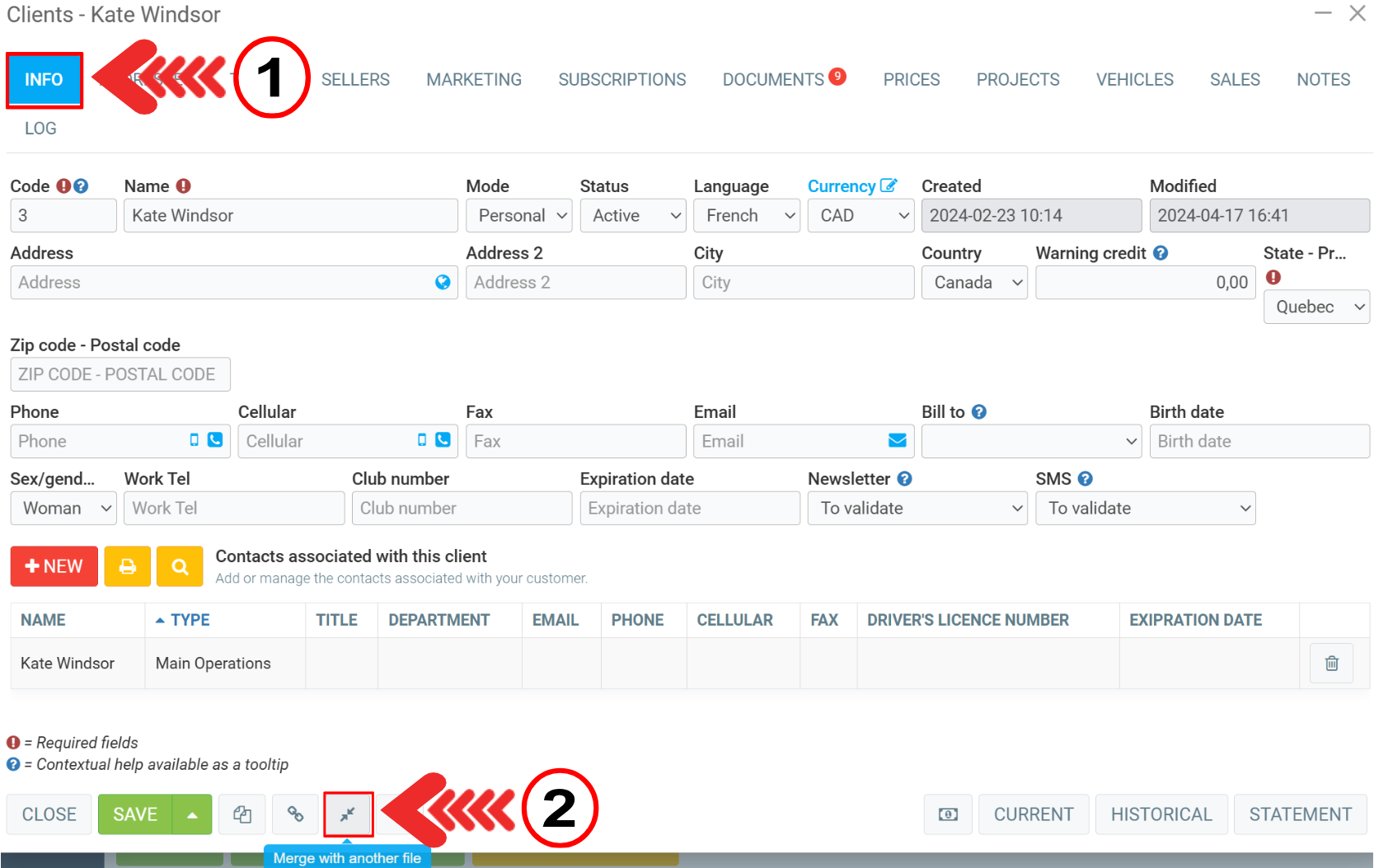The image size is (1374, 868).
Task: Open the VEHICLES tab
Action: [1134, 80]
